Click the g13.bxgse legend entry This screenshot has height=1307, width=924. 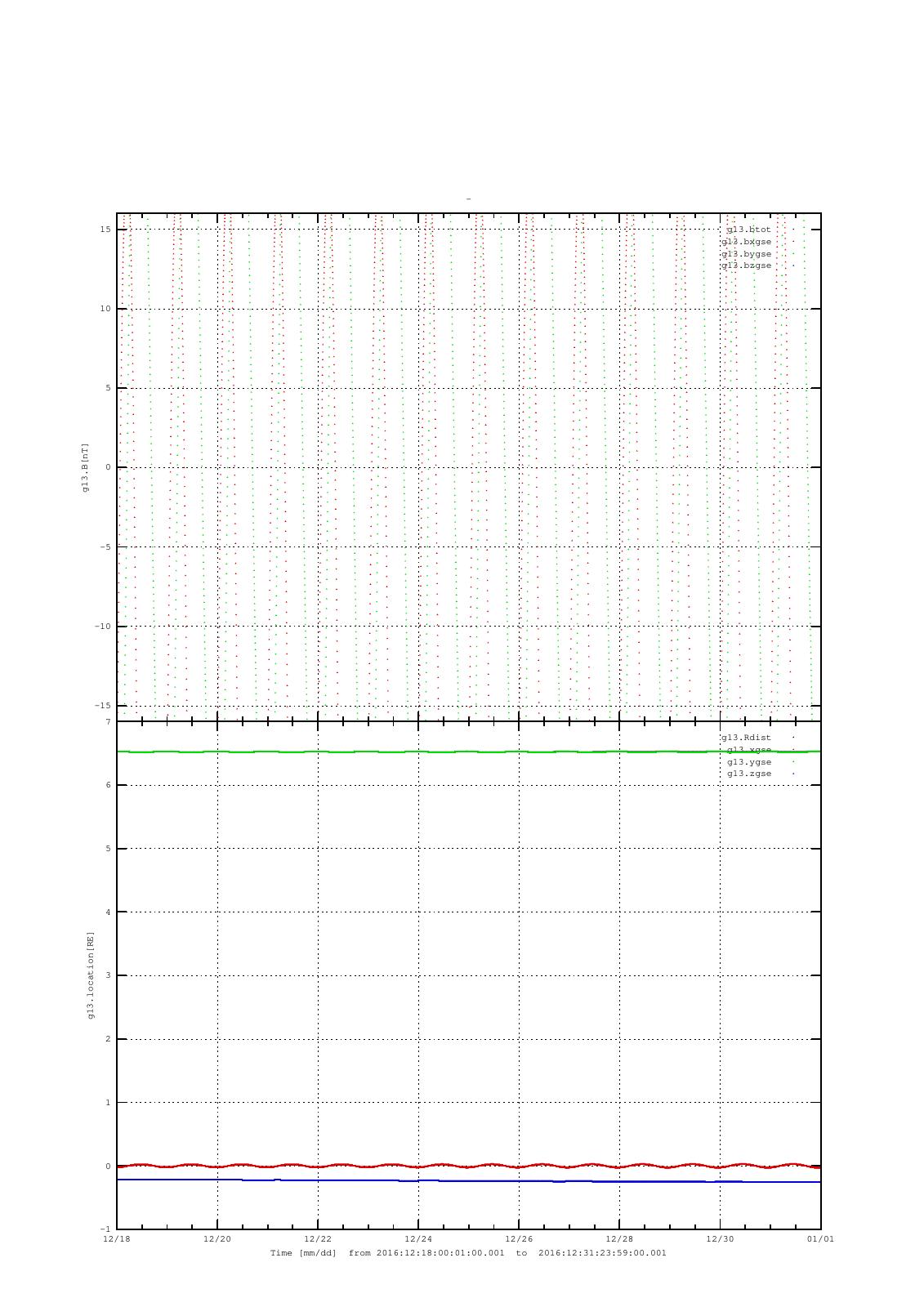(x=746, y=242)
